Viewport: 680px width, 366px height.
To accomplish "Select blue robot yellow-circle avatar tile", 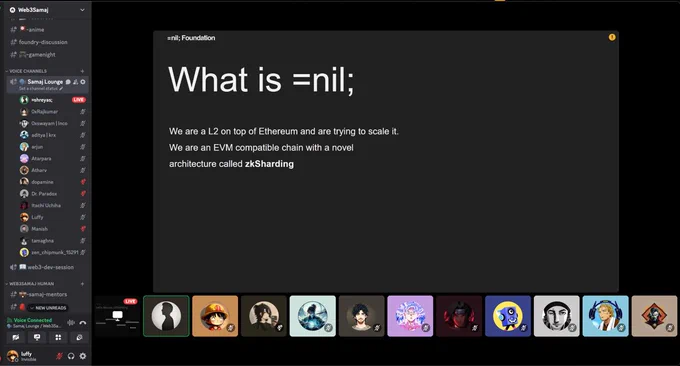I will click(508, 316).
